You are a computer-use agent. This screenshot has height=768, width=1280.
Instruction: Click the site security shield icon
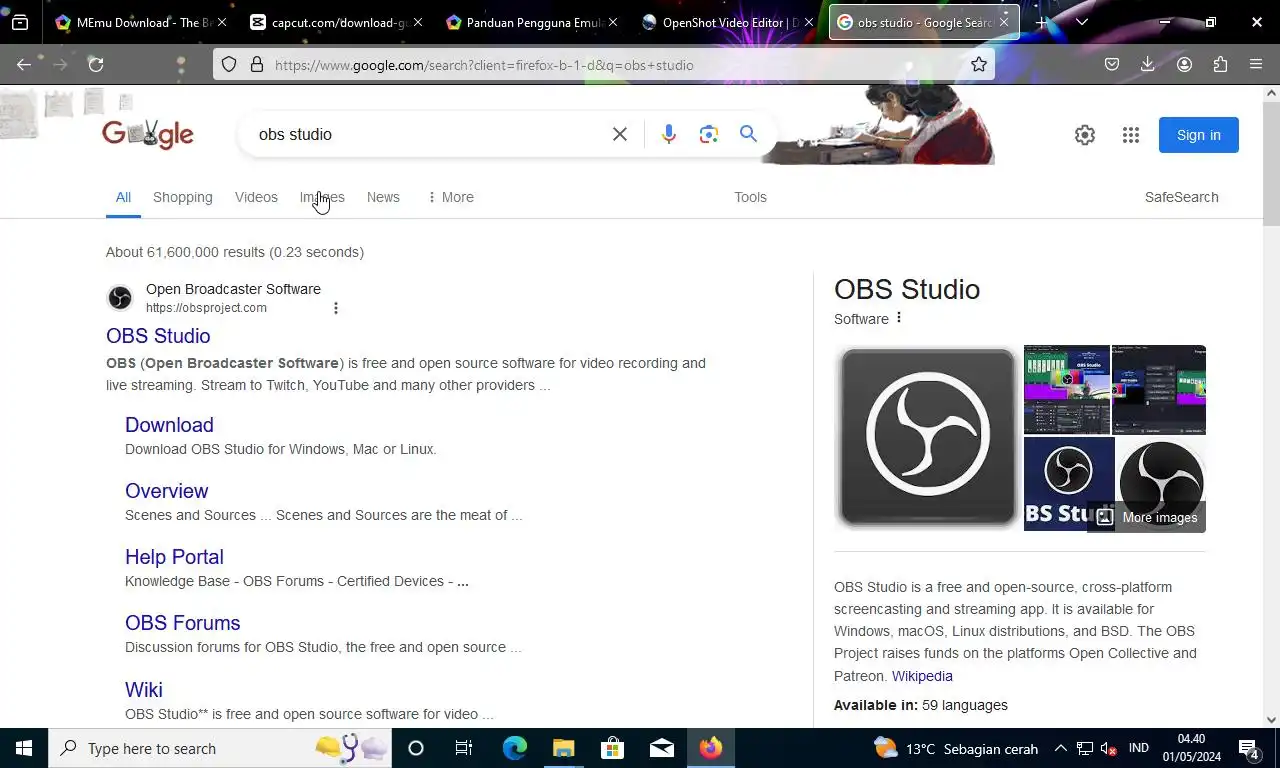(x=229, y=64)
